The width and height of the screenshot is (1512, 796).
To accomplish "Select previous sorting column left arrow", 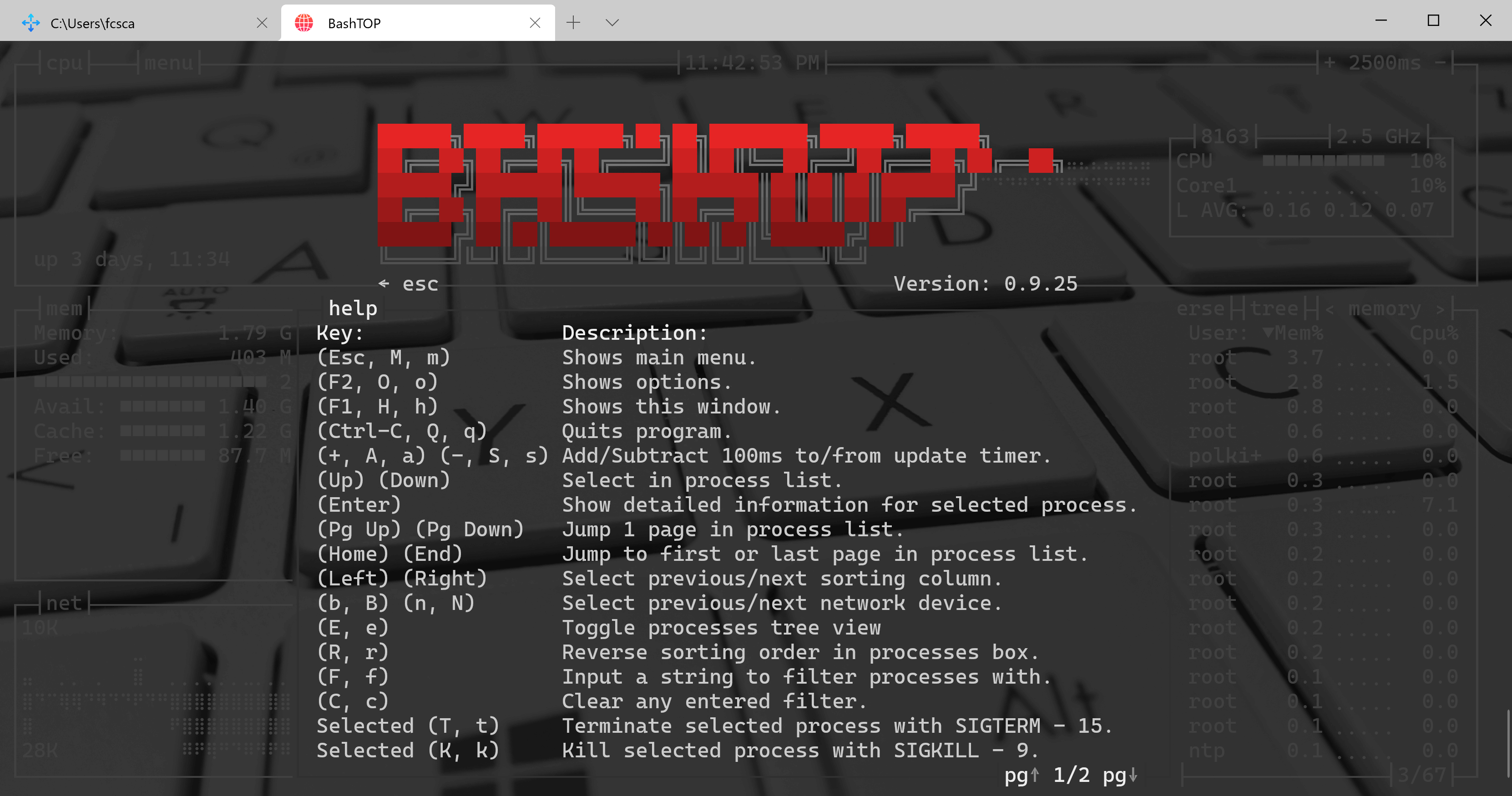I will click(1330, 308).
